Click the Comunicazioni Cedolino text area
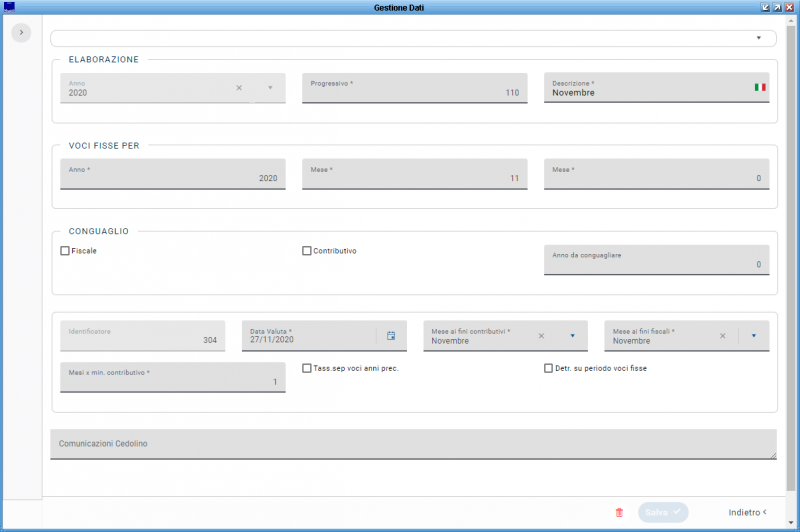The width and height of the screenshot is (800, 532). (413, 444)
